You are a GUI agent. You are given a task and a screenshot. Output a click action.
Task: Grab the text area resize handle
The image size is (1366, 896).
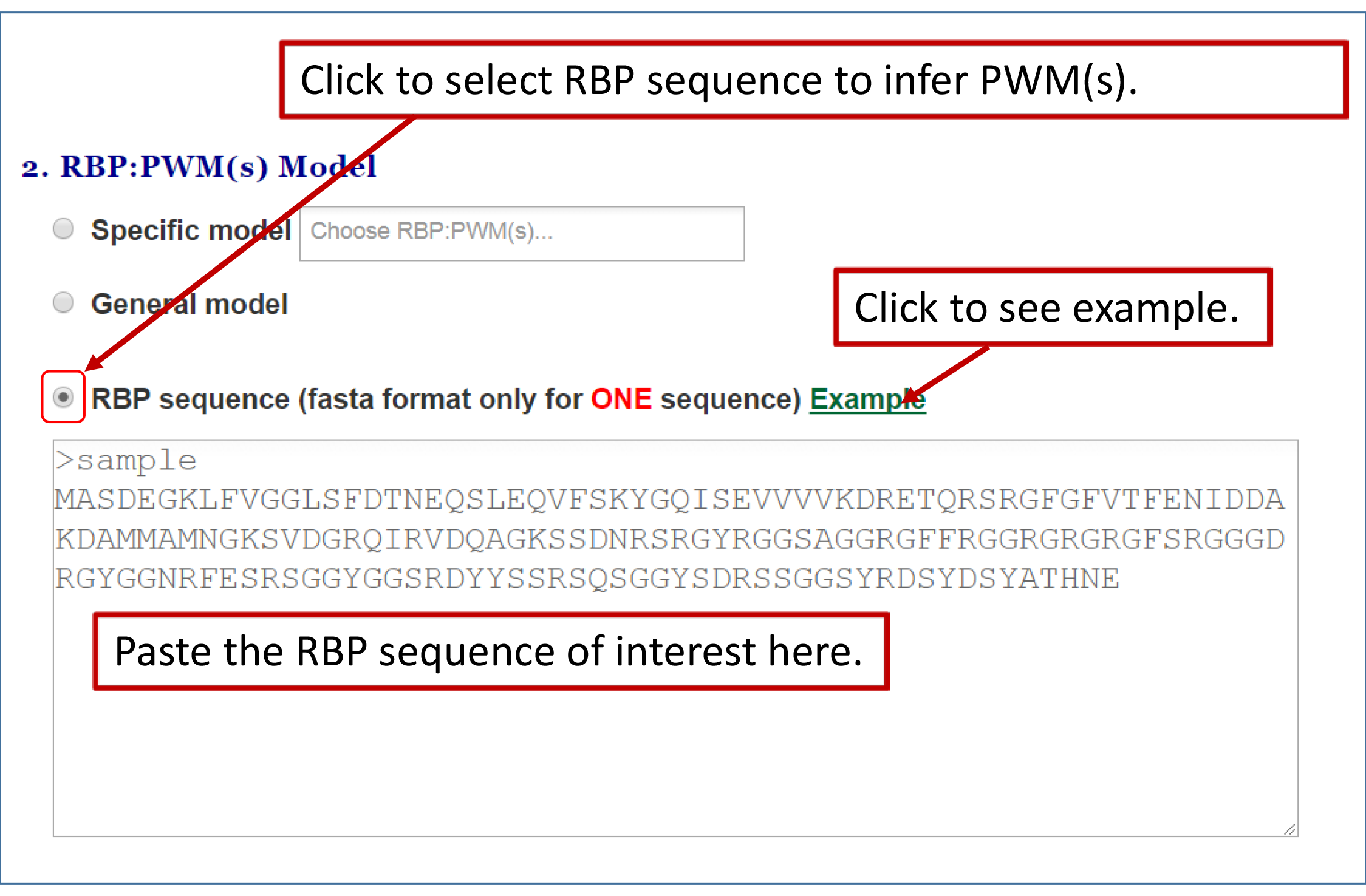[x=1289, y=829]
